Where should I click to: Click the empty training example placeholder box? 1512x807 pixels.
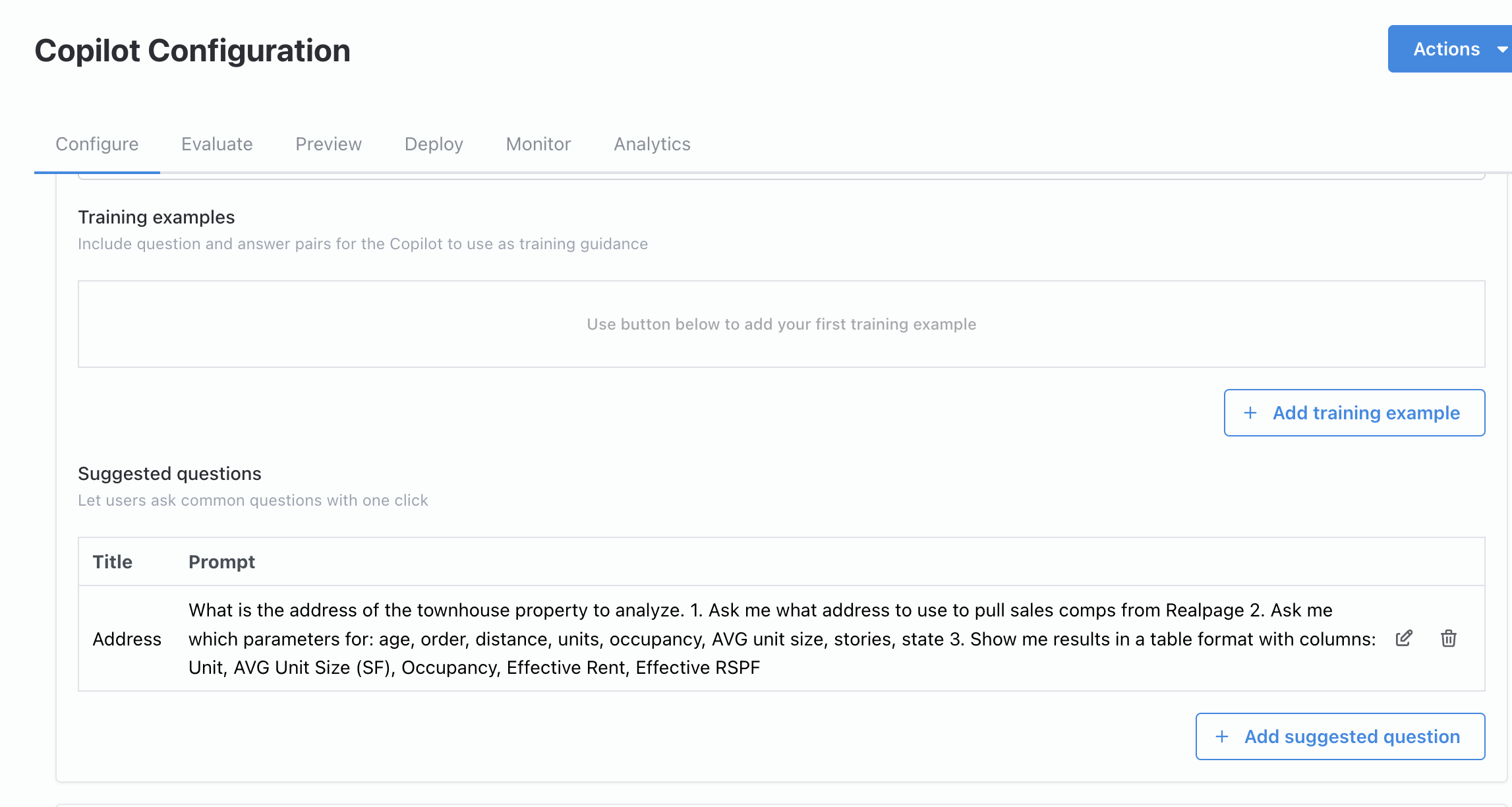781,324
